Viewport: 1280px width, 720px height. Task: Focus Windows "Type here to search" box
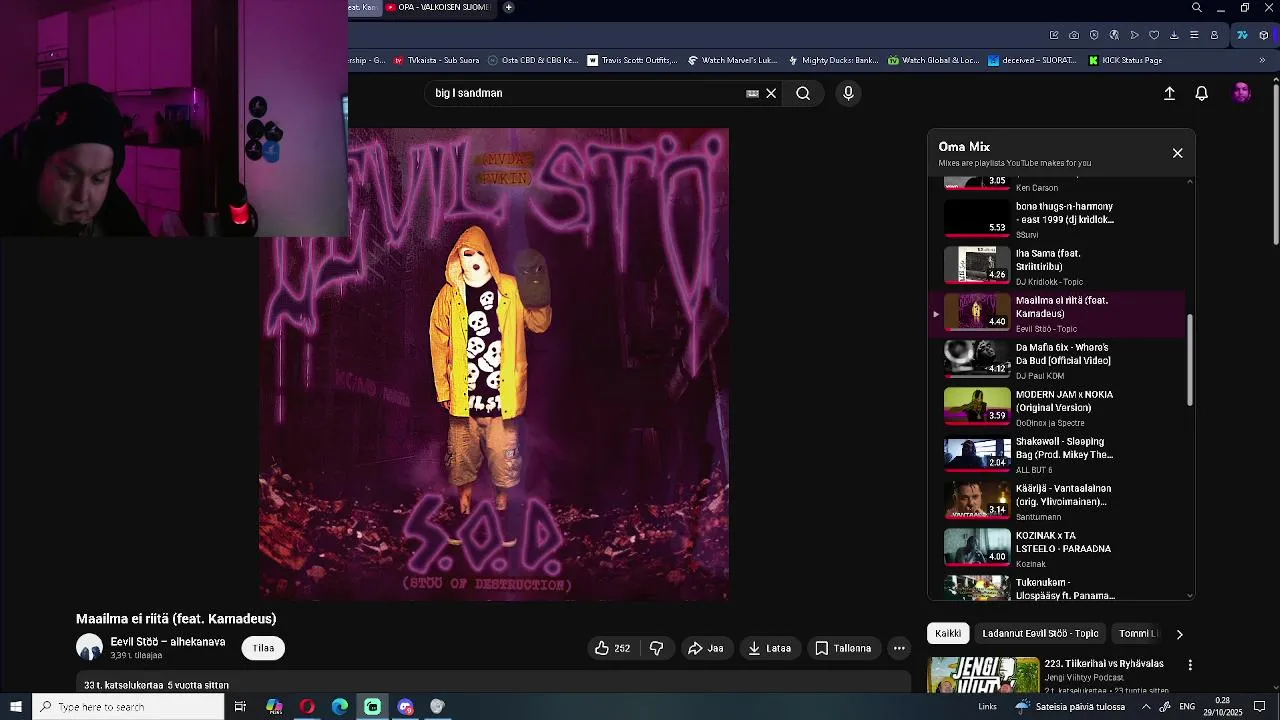coord(128,707)
